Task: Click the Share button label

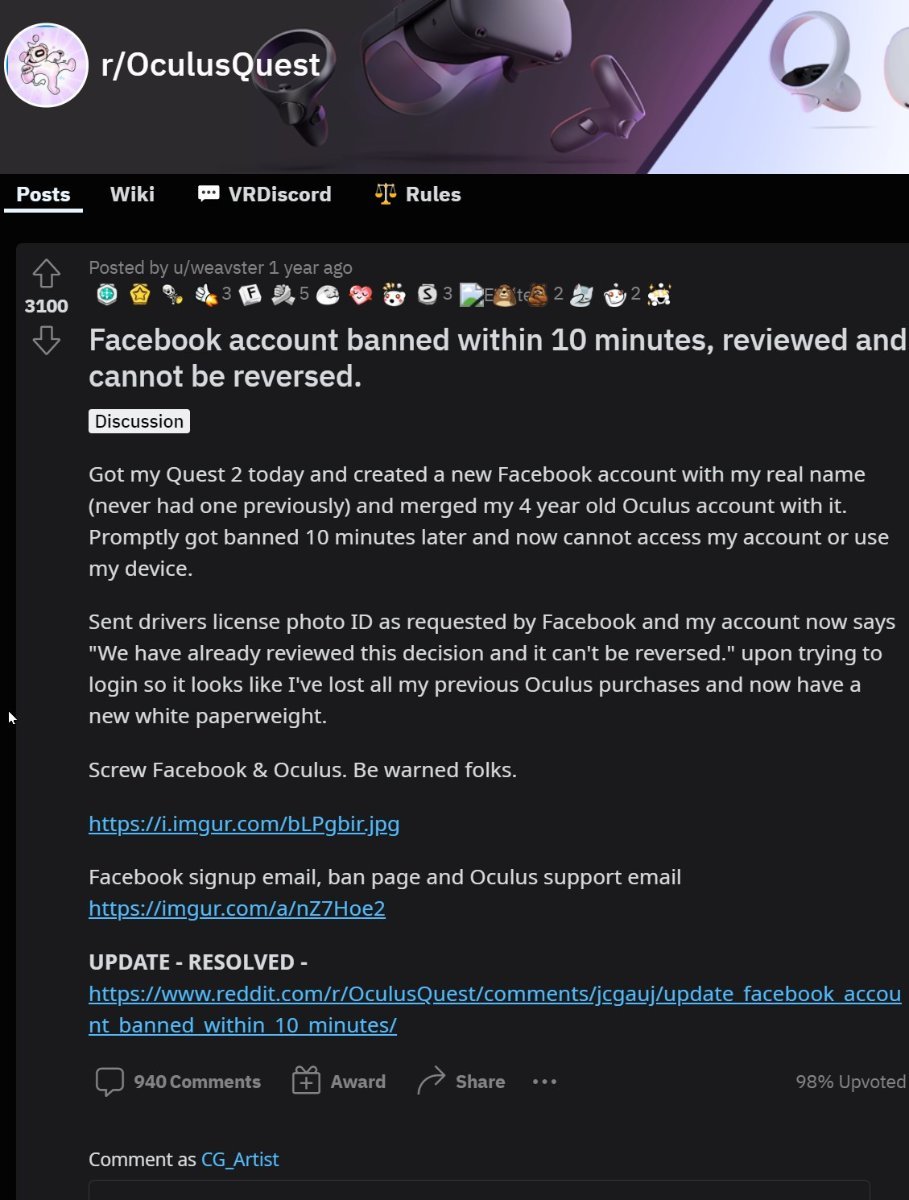Action: click(480, 1082)
